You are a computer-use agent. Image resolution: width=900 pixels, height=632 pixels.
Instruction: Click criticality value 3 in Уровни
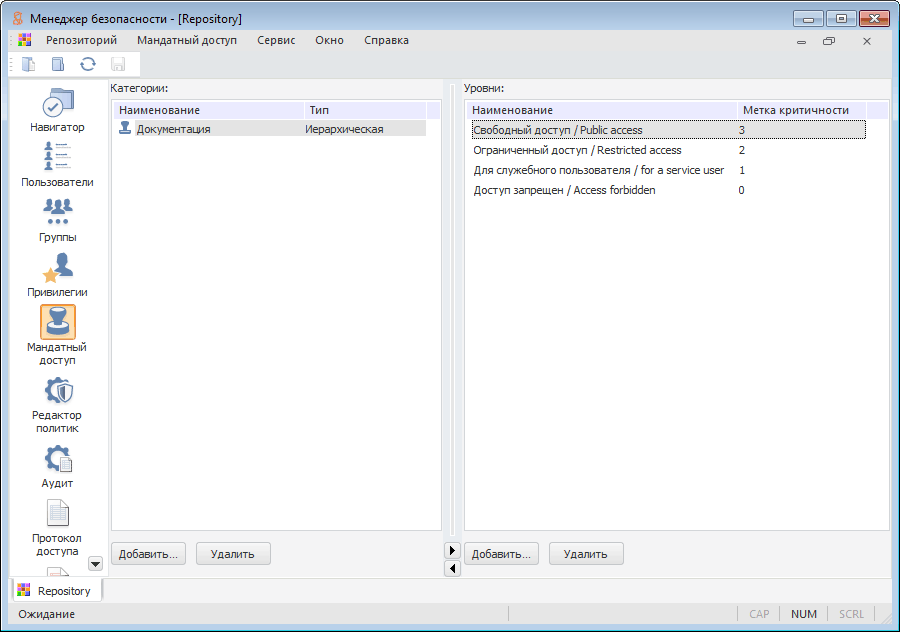click(x=742, y=130)
